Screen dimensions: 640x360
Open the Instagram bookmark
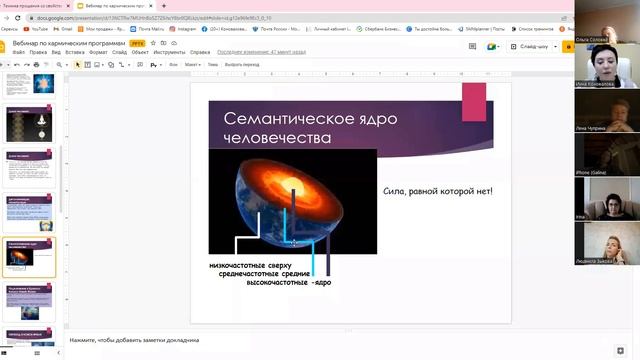click(183, 29)
